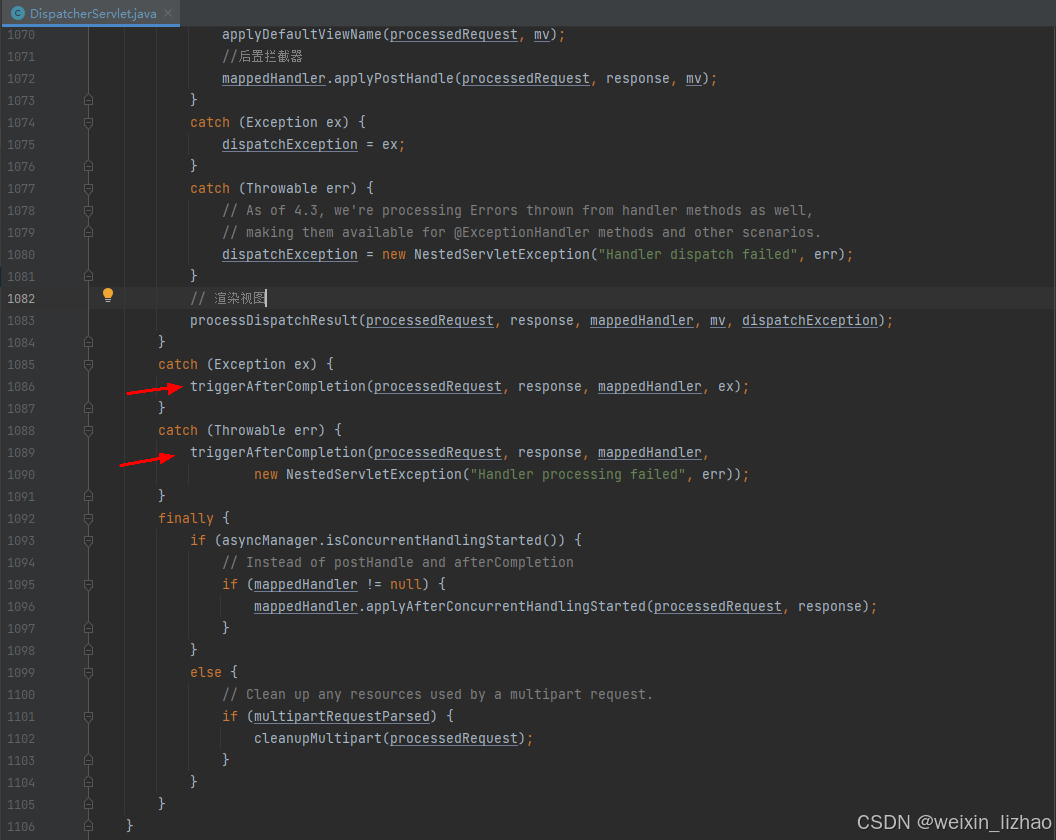Click NestedServletException on line 1080
This screenshot has height=840, width=1056.
point(502,255)
